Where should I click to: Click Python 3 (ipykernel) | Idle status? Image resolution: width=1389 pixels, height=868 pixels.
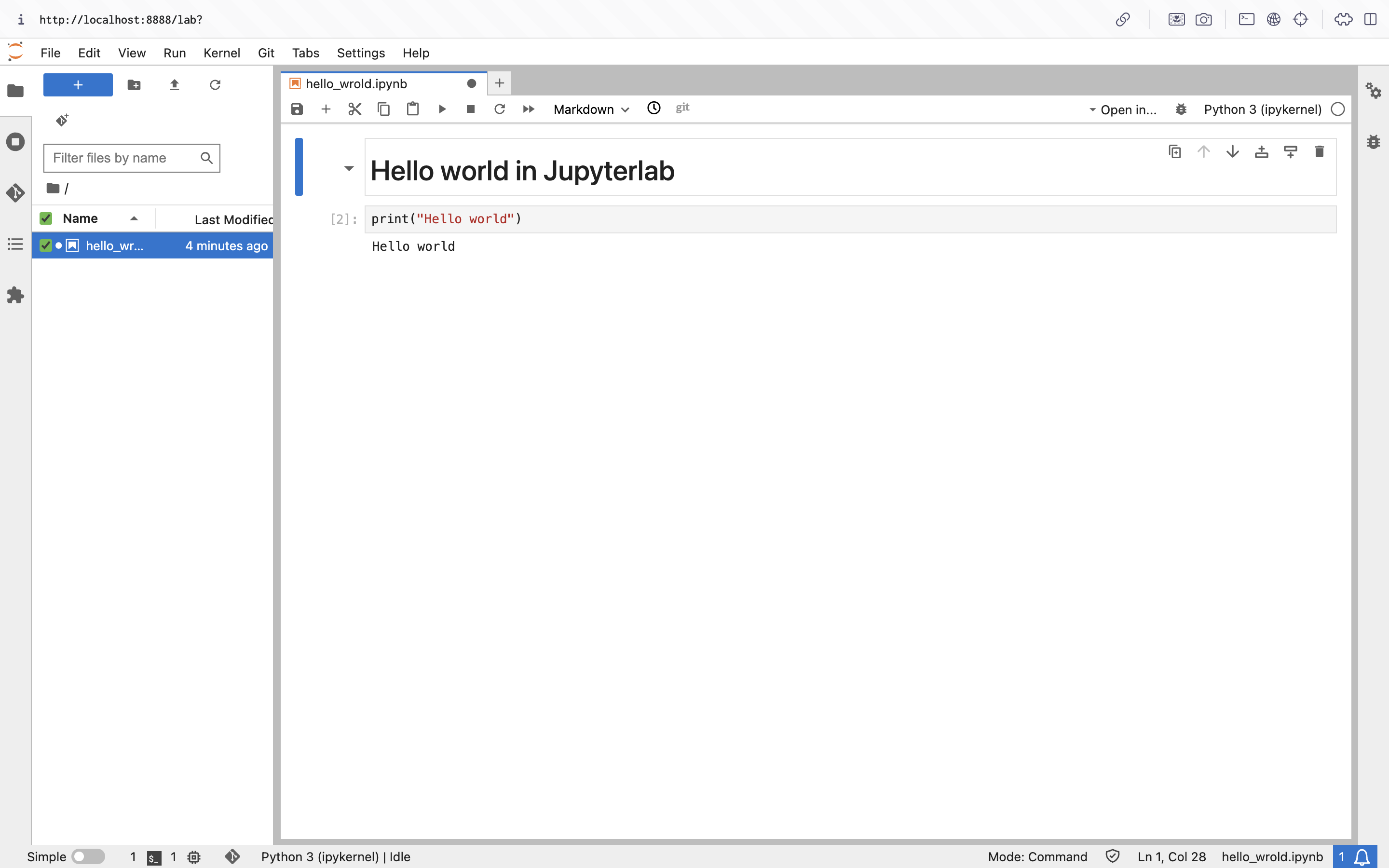(336, 856)
